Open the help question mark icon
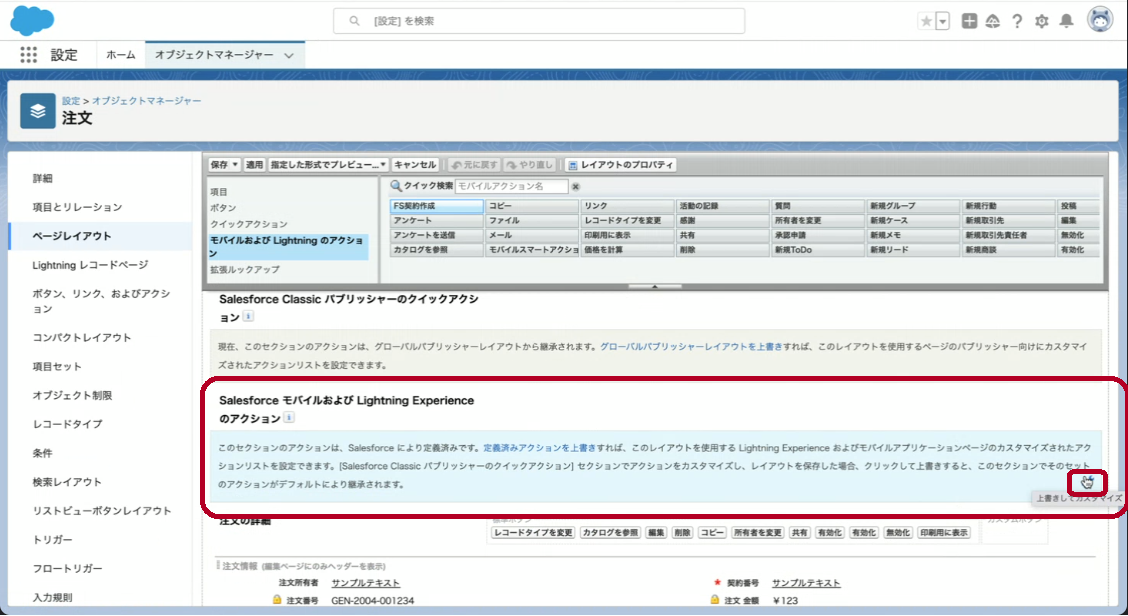Image resolution: width=1128 pixels, height=616 pixels. 1016,21
